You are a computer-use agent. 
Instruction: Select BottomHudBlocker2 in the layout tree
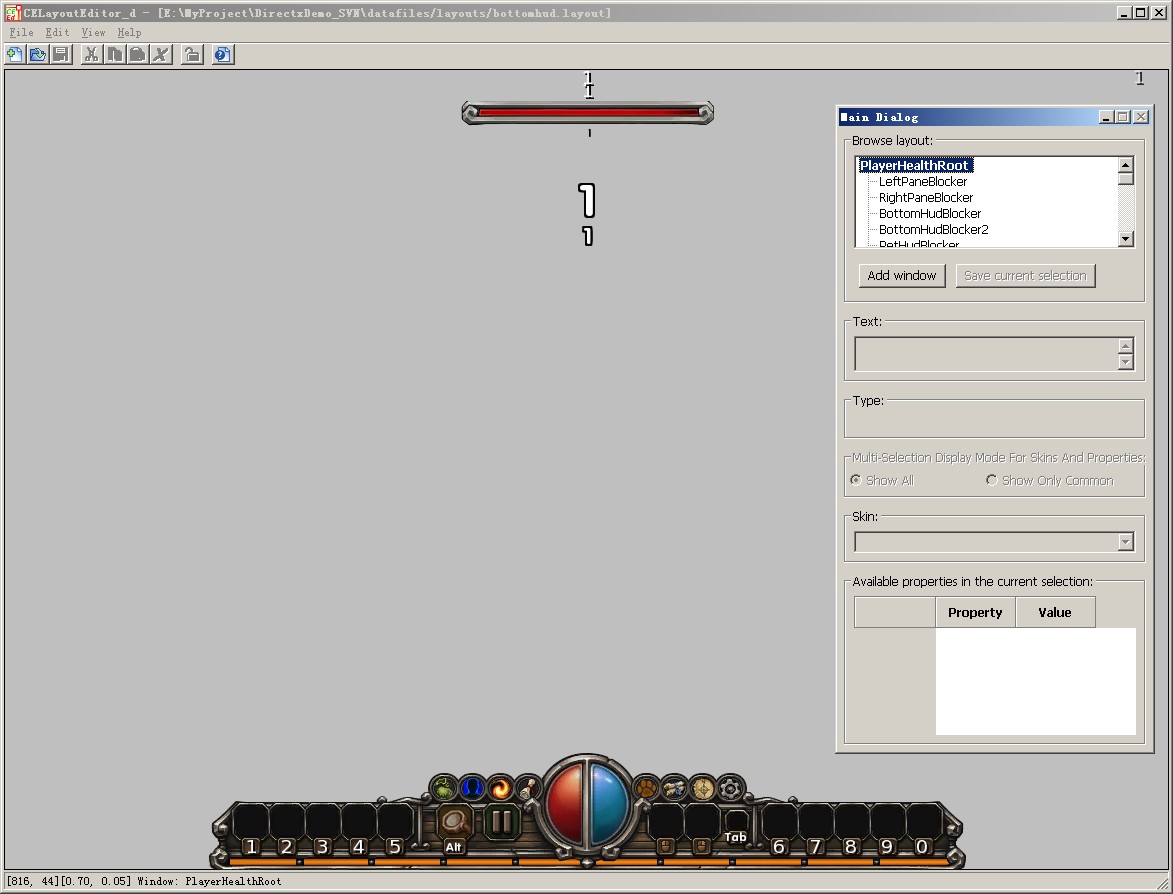[x=933, y=230]
